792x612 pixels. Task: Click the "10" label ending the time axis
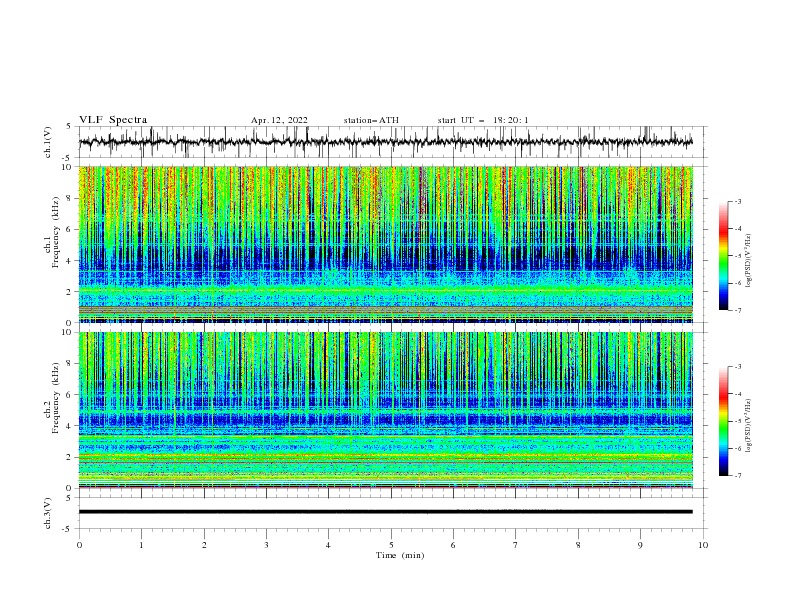pyautogui.click(x=703, y=545)
